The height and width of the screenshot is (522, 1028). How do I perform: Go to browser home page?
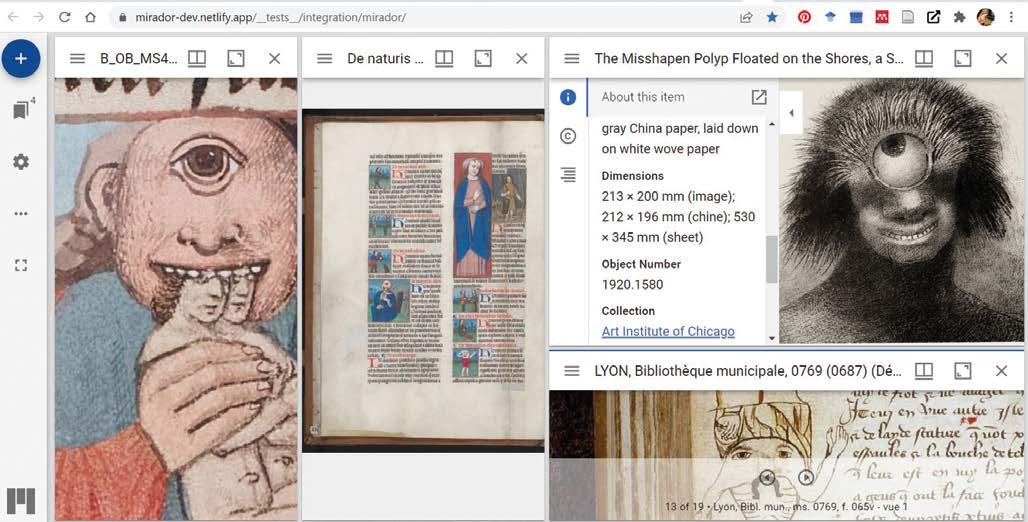click(x=90, y=17)
